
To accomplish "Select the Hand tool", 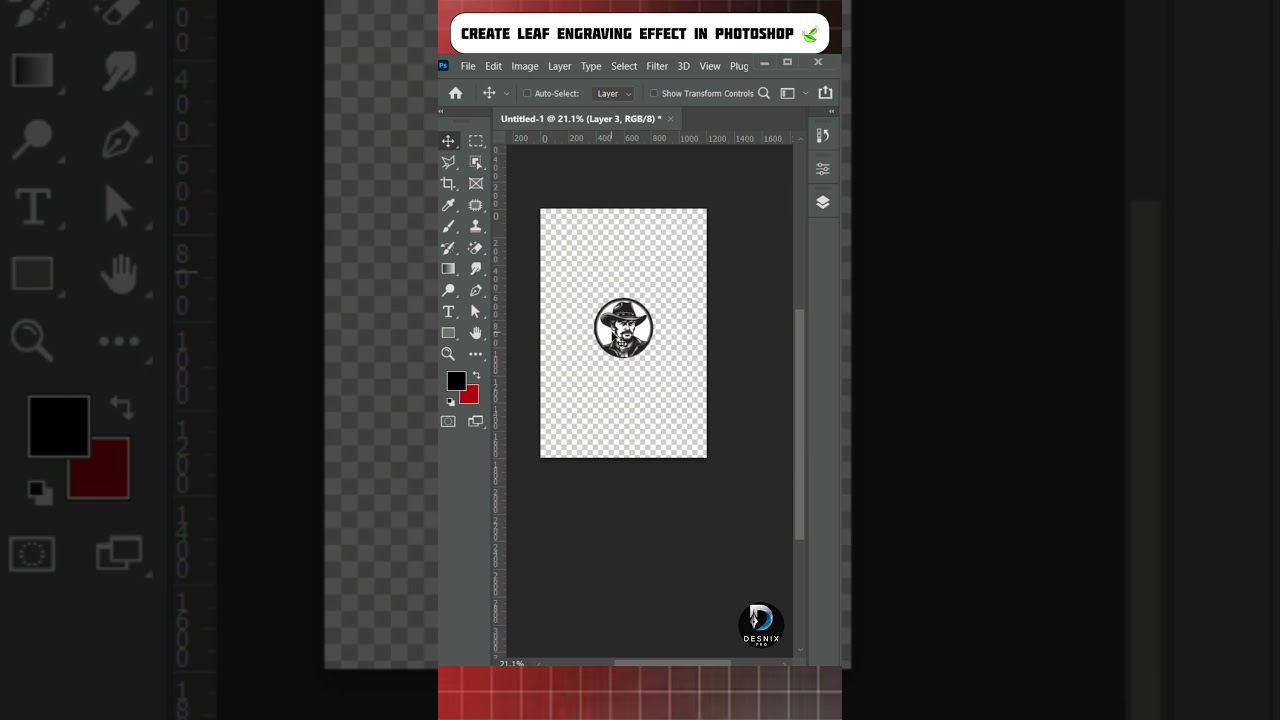I will pos(476,333).
